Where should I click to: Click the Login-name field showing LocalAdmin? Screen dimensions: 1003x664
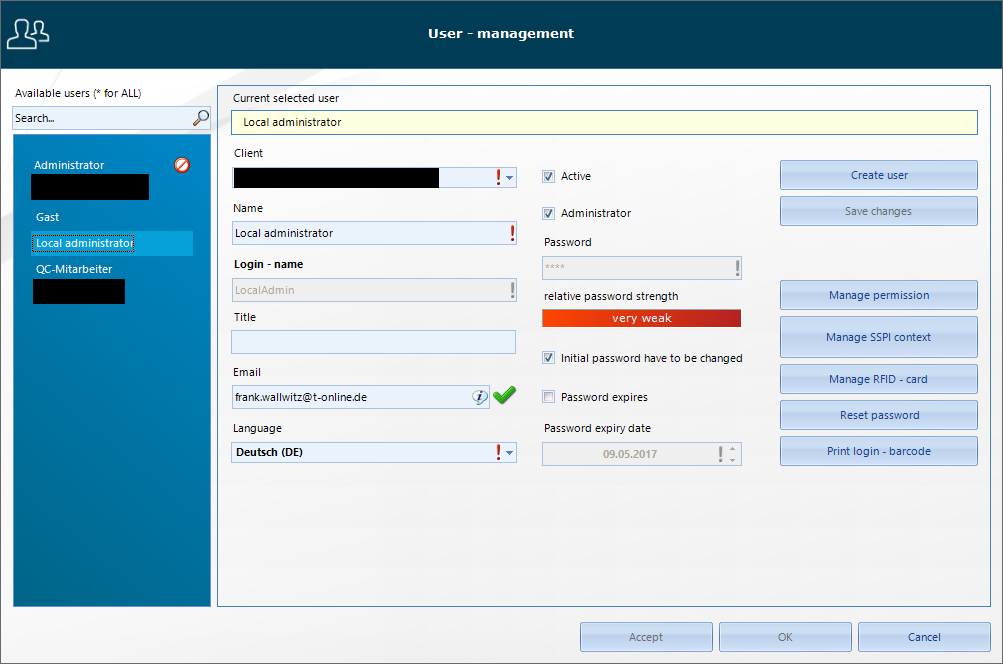point(374,290)
